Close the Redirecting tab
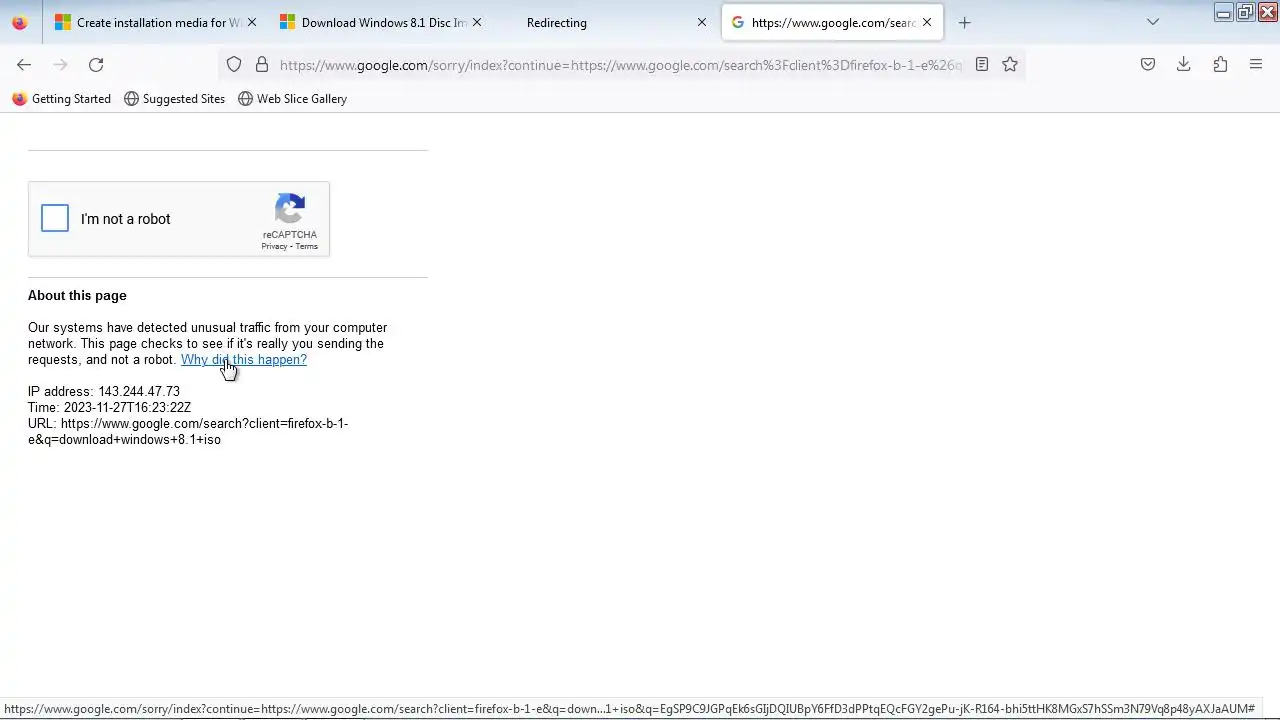The height and width of the screenshot is (720, 1280). (702, 22)
